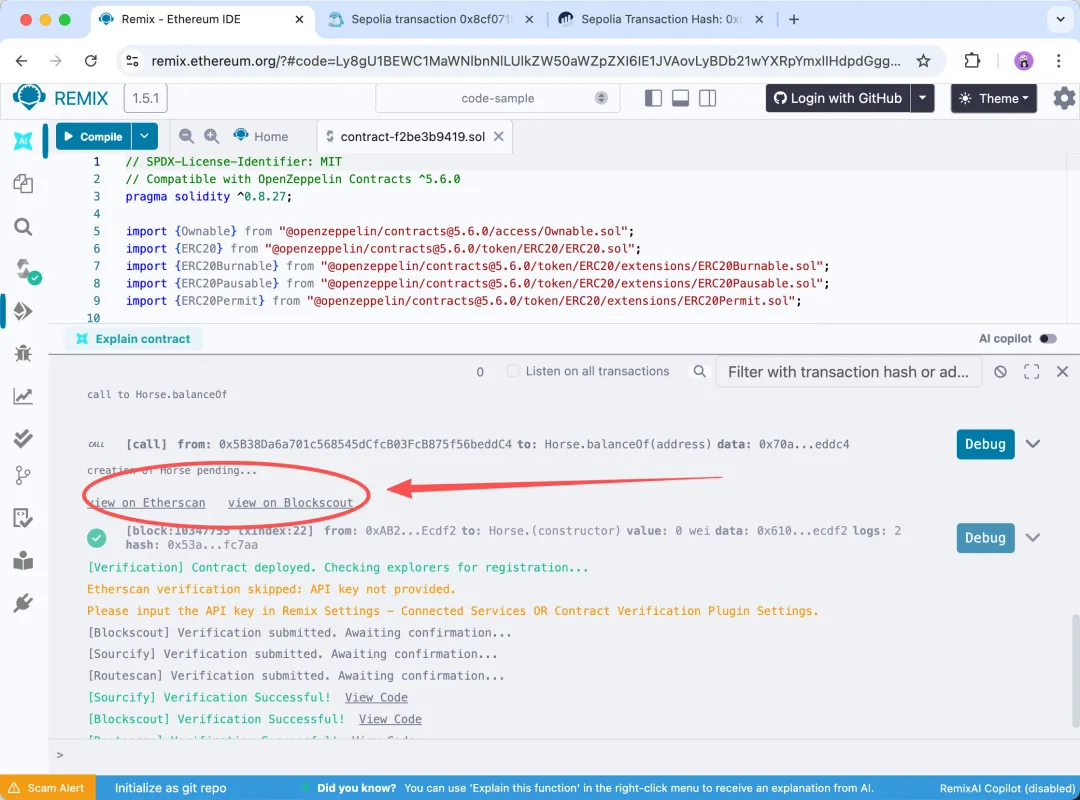The width and height of the screenshot is (1080, 800).
Task: Open a new browser tab
Action: 794,19
